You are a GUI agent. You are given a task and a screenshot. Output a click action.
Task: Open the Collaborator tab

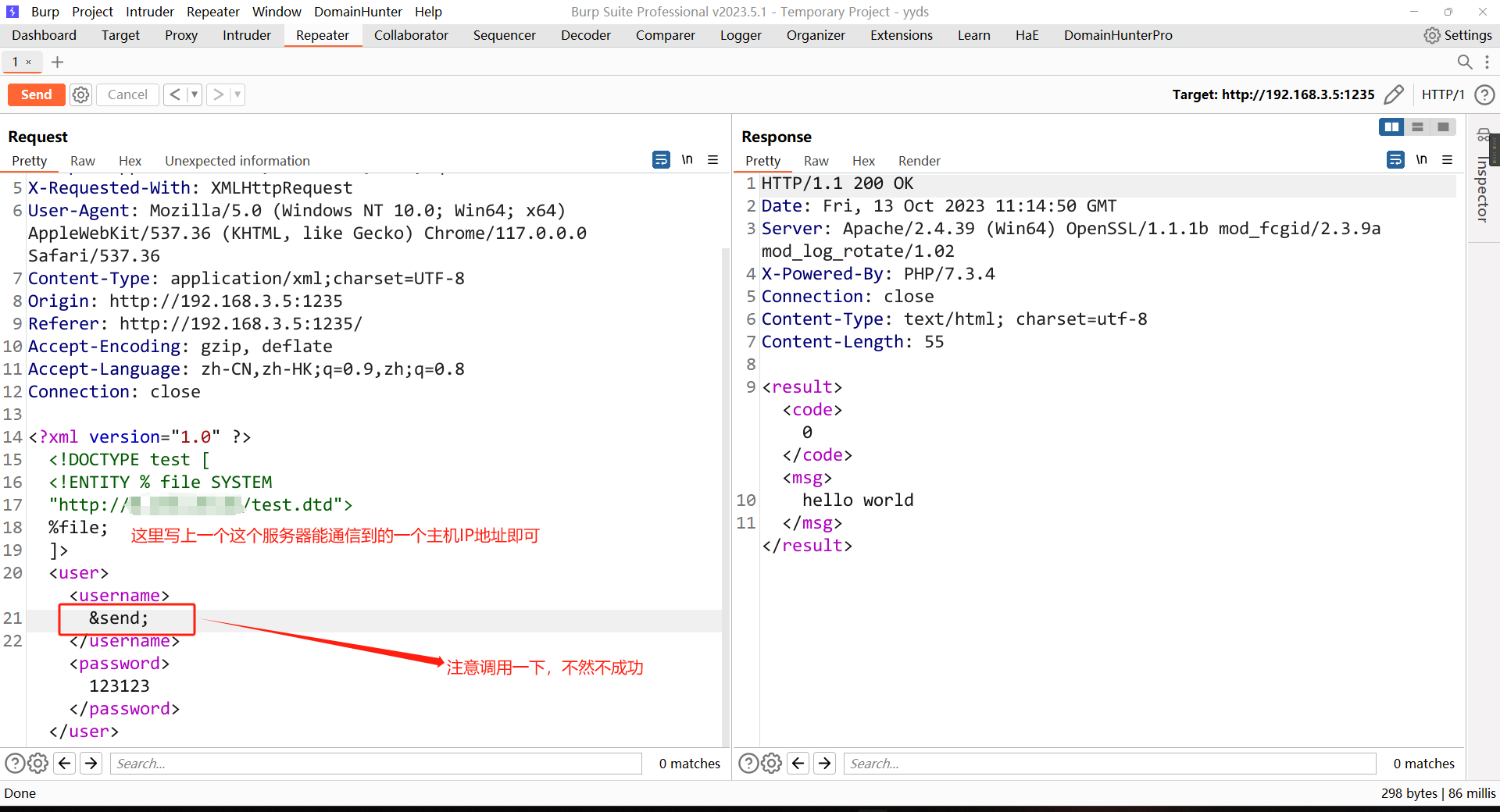coord(411,35)
